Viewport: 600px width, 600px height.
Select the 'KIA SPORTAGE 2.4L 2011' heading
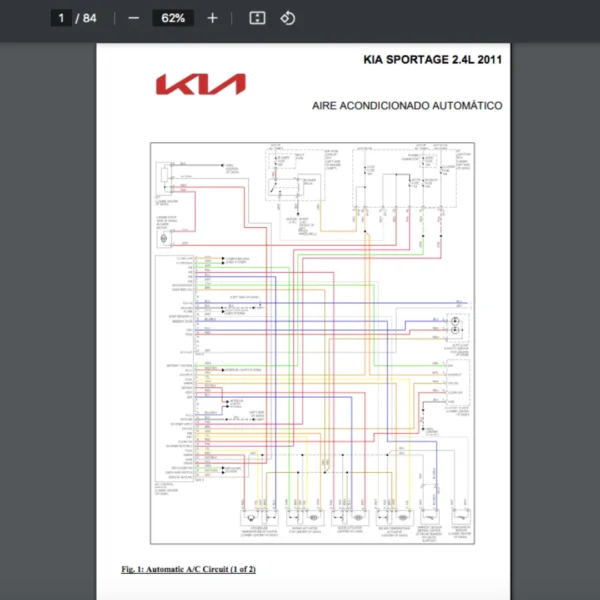[x=432, y=60]
